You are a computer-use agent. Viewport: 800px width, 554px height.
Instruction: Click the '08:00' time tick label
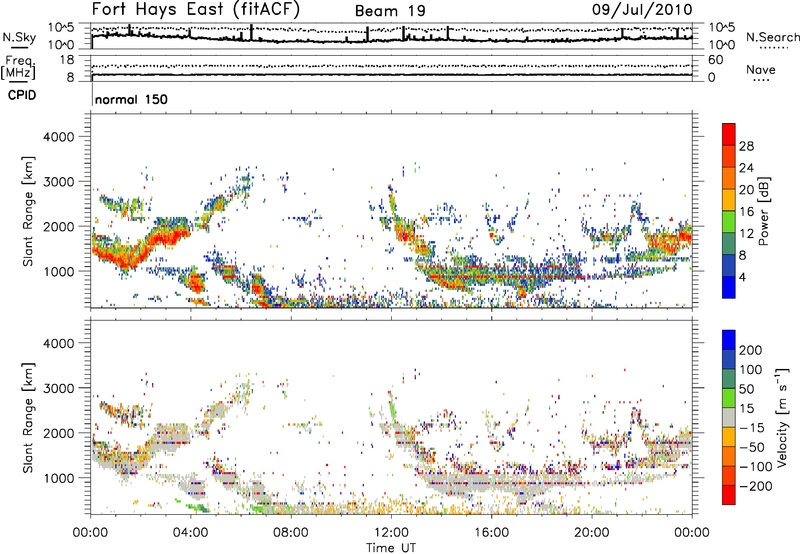coord(291,533)
